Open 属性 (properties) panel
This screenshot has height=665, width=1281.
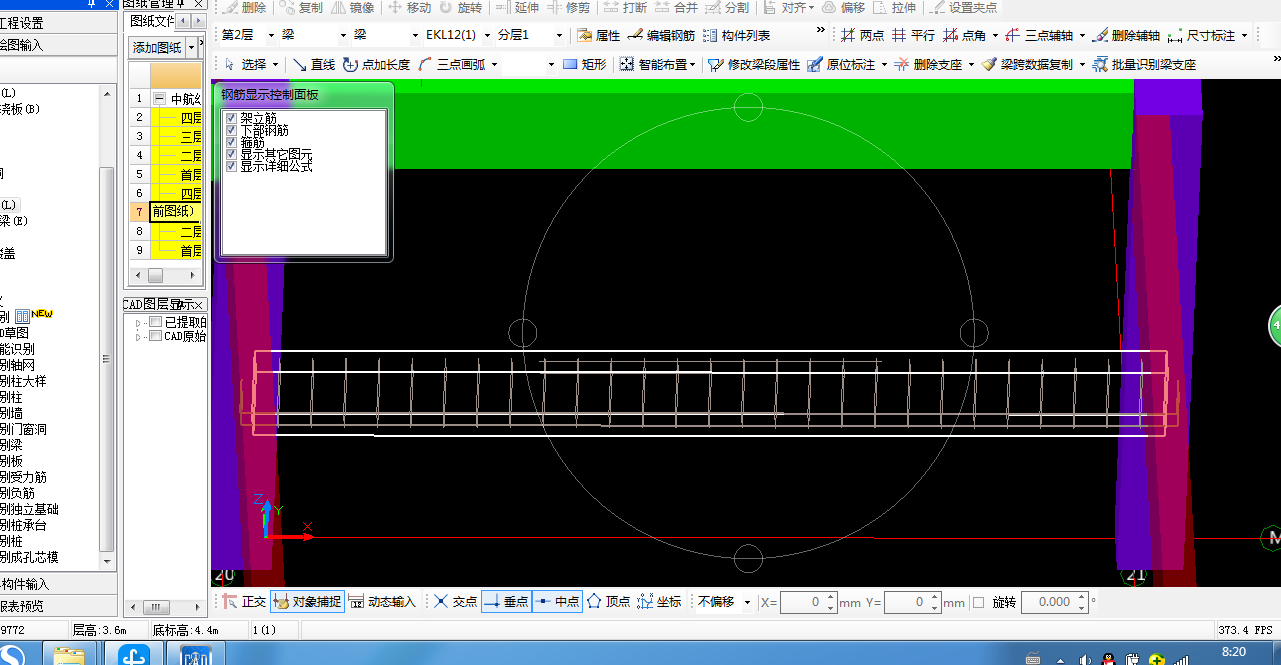(599, 35)
